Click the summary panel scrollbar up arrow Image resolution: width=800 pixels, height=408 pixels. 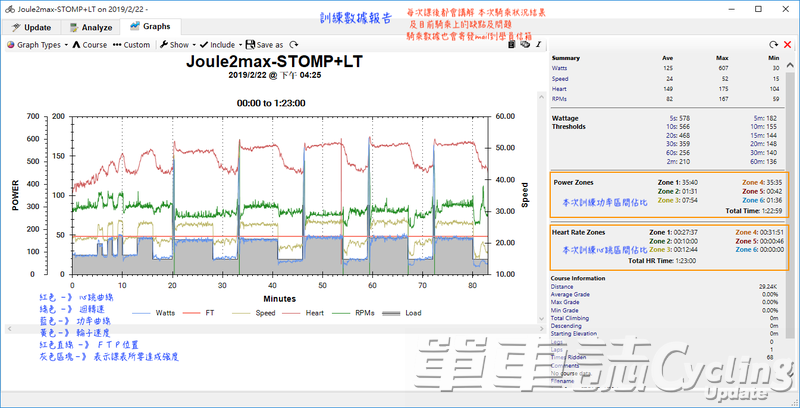790,66
